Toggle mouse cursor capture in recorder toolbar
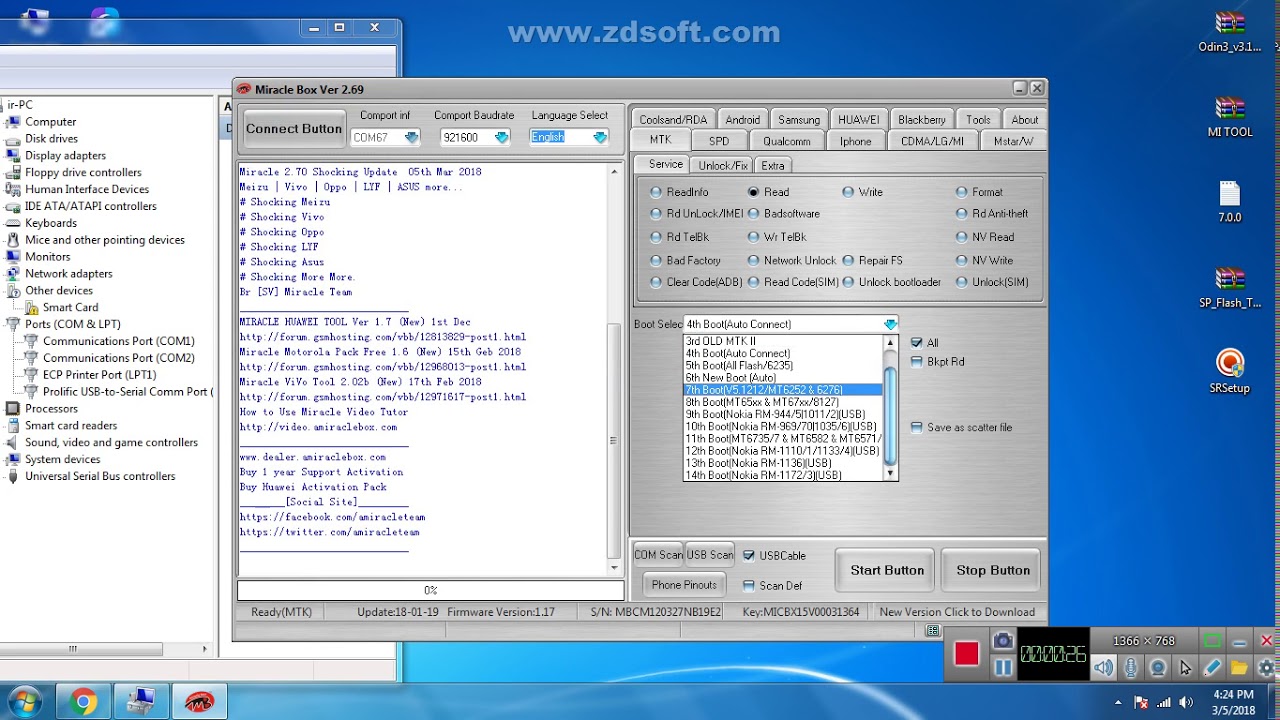This screenshot has width=1280, height=720. (x=1185, y=667)
